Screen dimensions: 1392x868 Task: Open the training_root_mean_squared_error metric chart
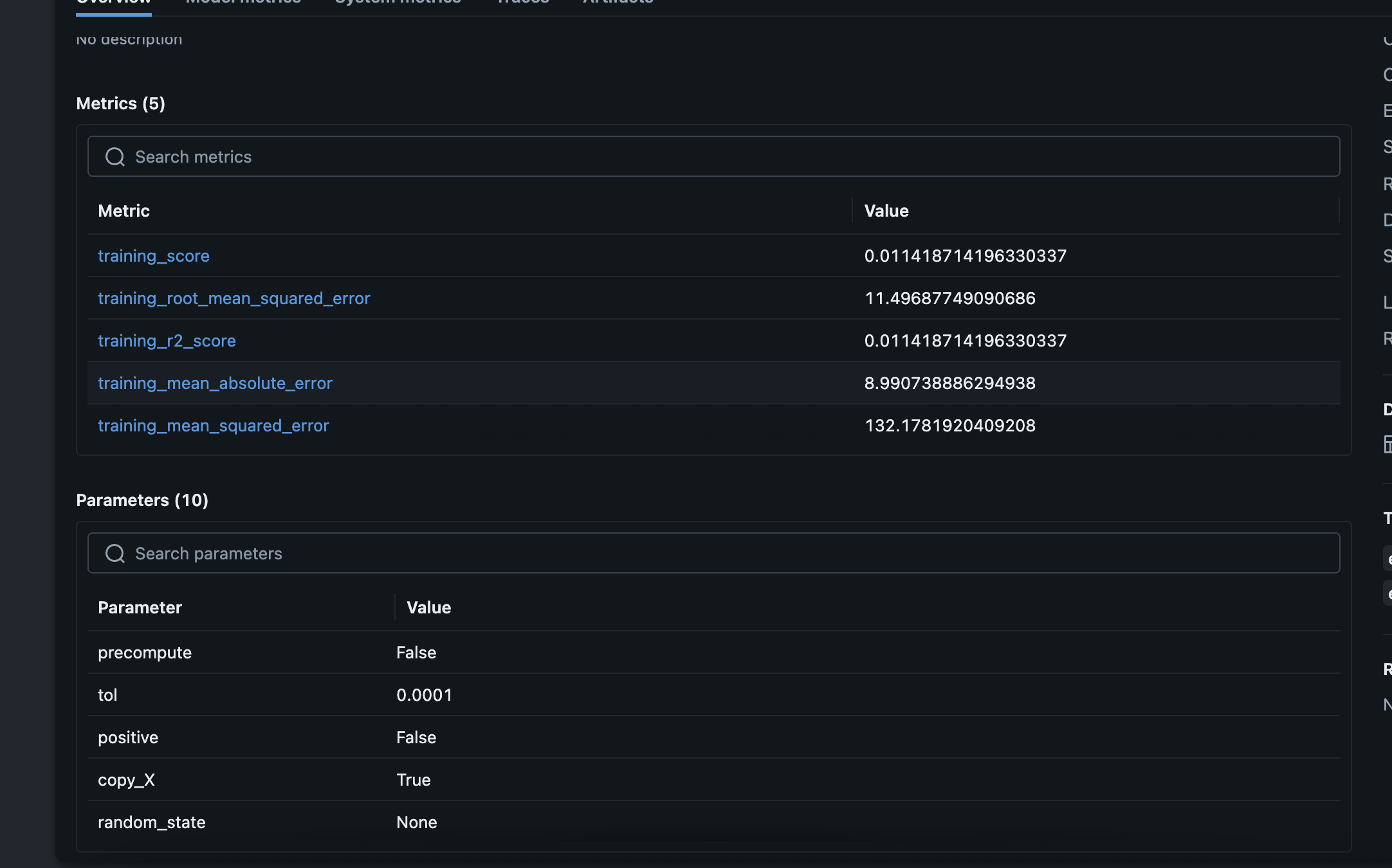tap(234, 298)
